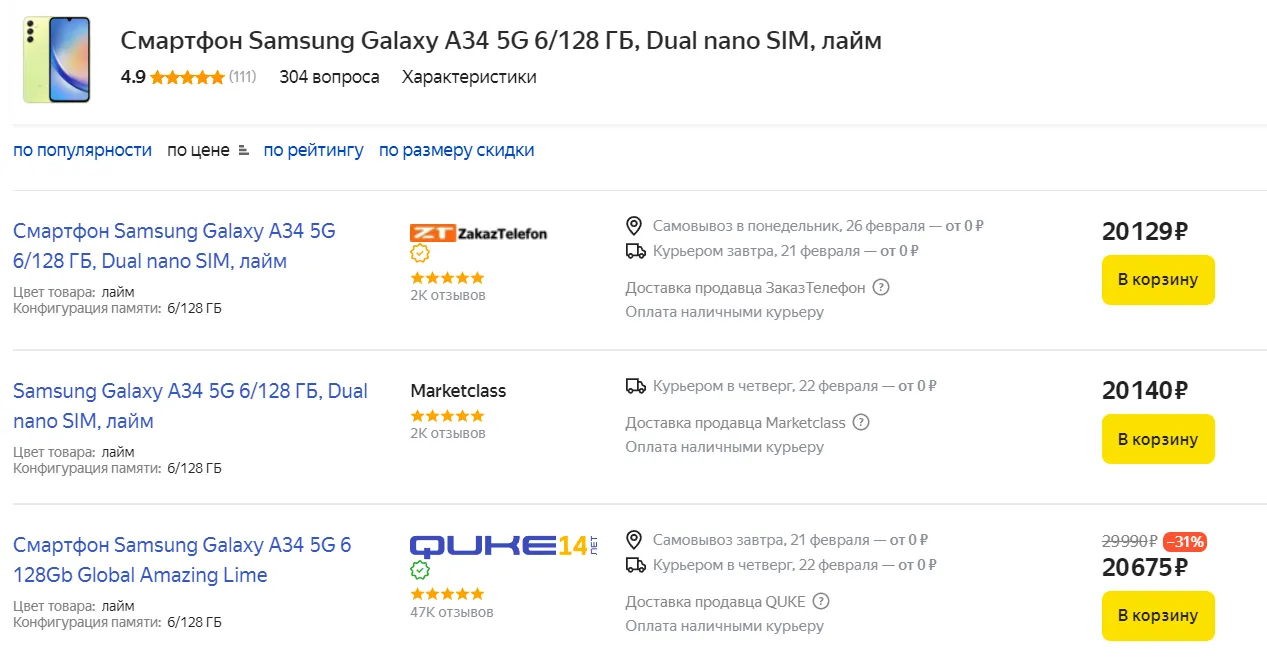Click the Samsung Galaxy A34 product thumbnail
This screenshot has width=1267, height=659.
[x=57, y=60]
